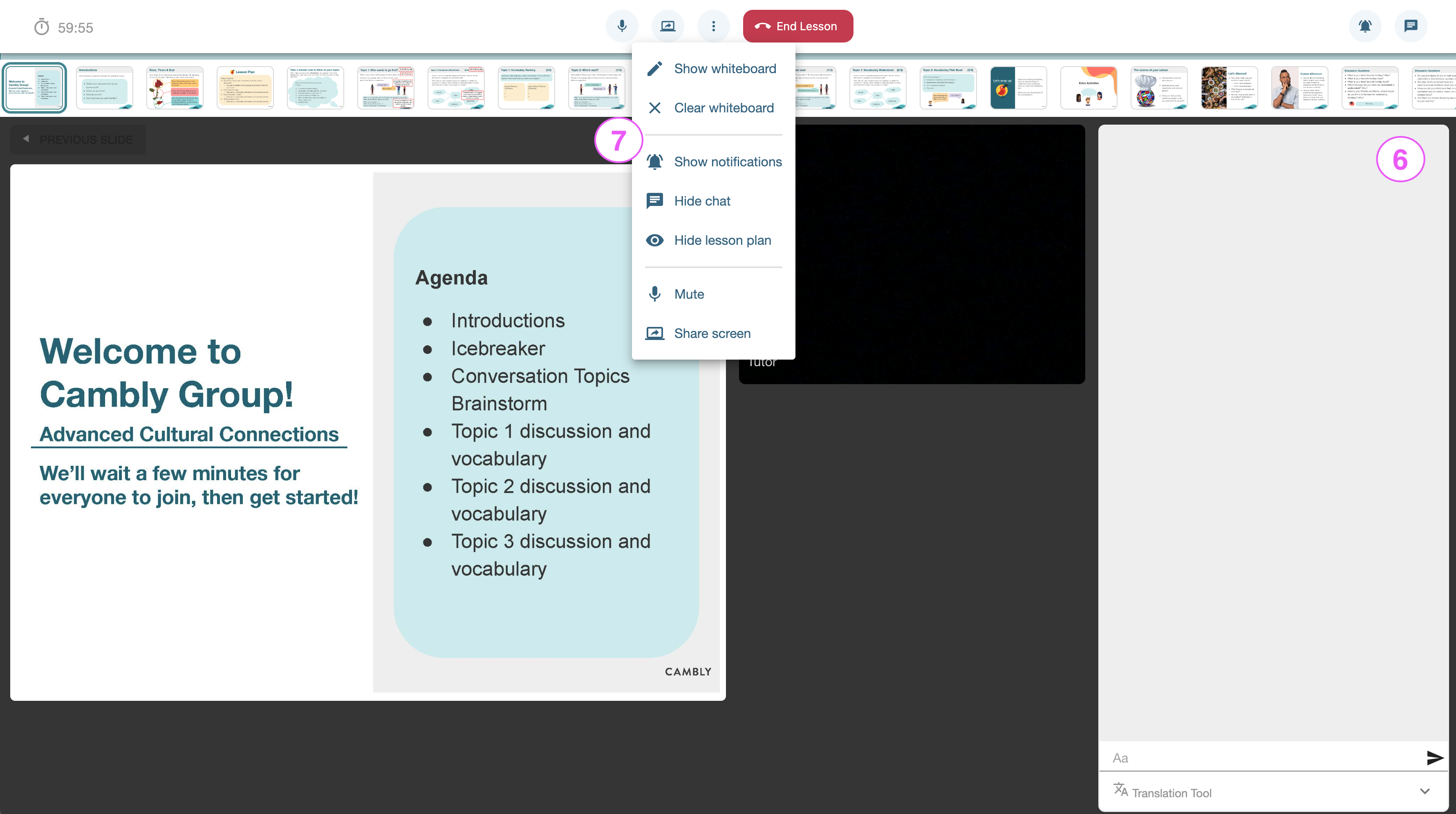Click the Translation Tool language icon
The image size is (1456, 814).
click(1120, 790)
